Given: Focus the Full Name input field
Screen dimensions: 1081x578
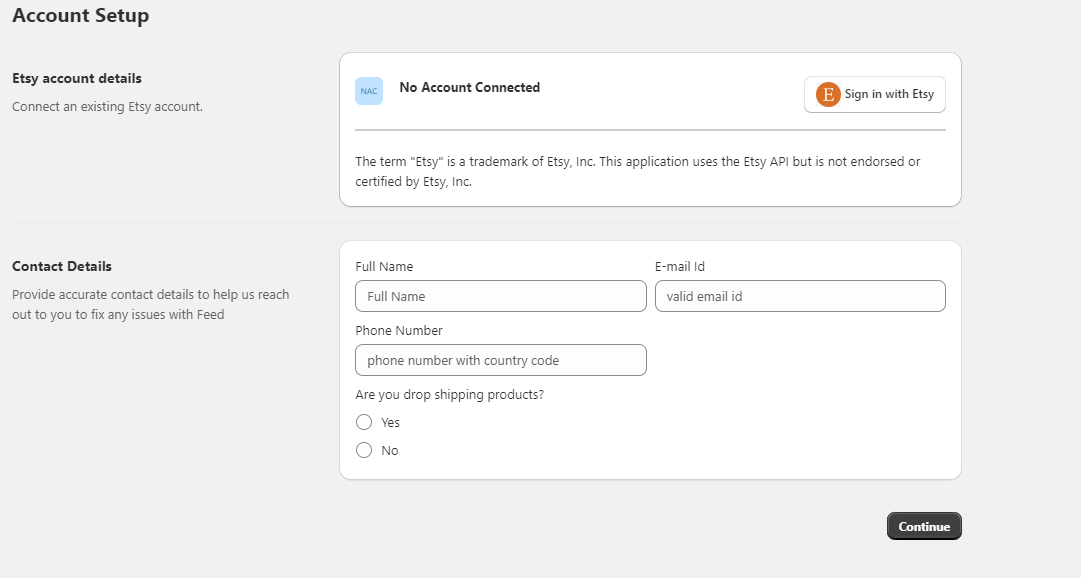Looking at the screenshot, I should (501, 296).
